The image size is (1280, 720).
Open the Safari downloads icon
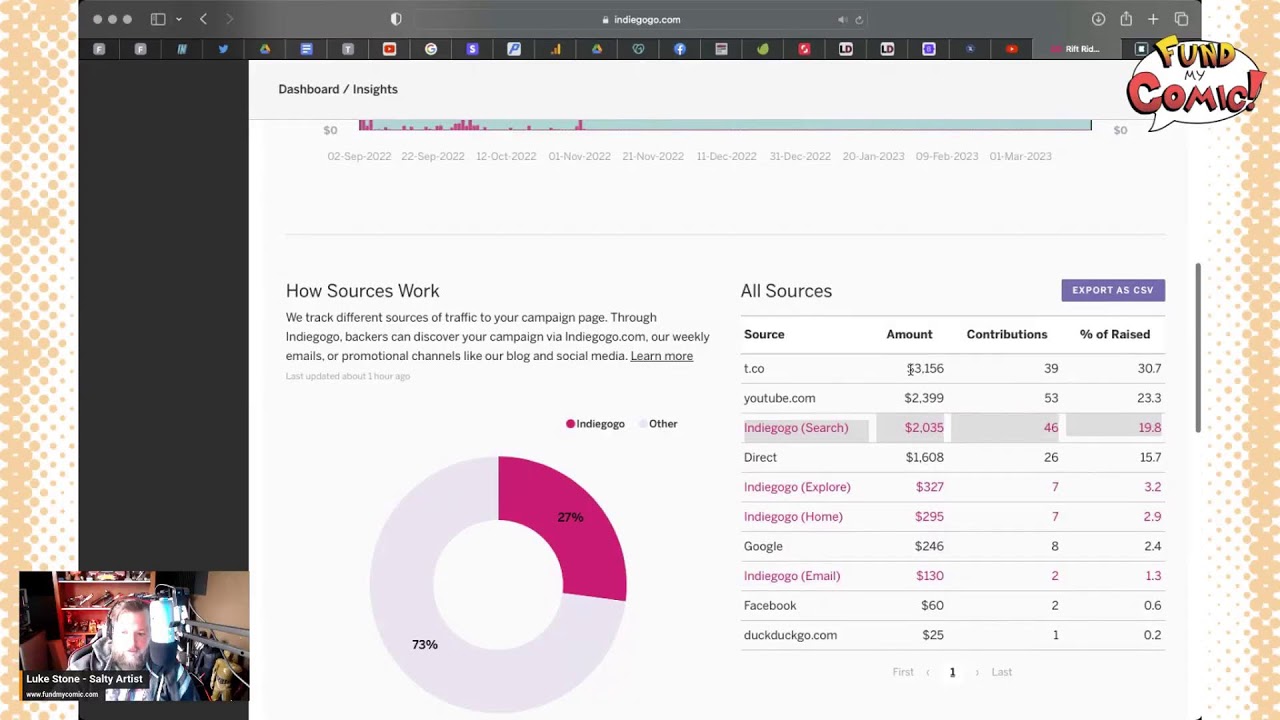1098,19
